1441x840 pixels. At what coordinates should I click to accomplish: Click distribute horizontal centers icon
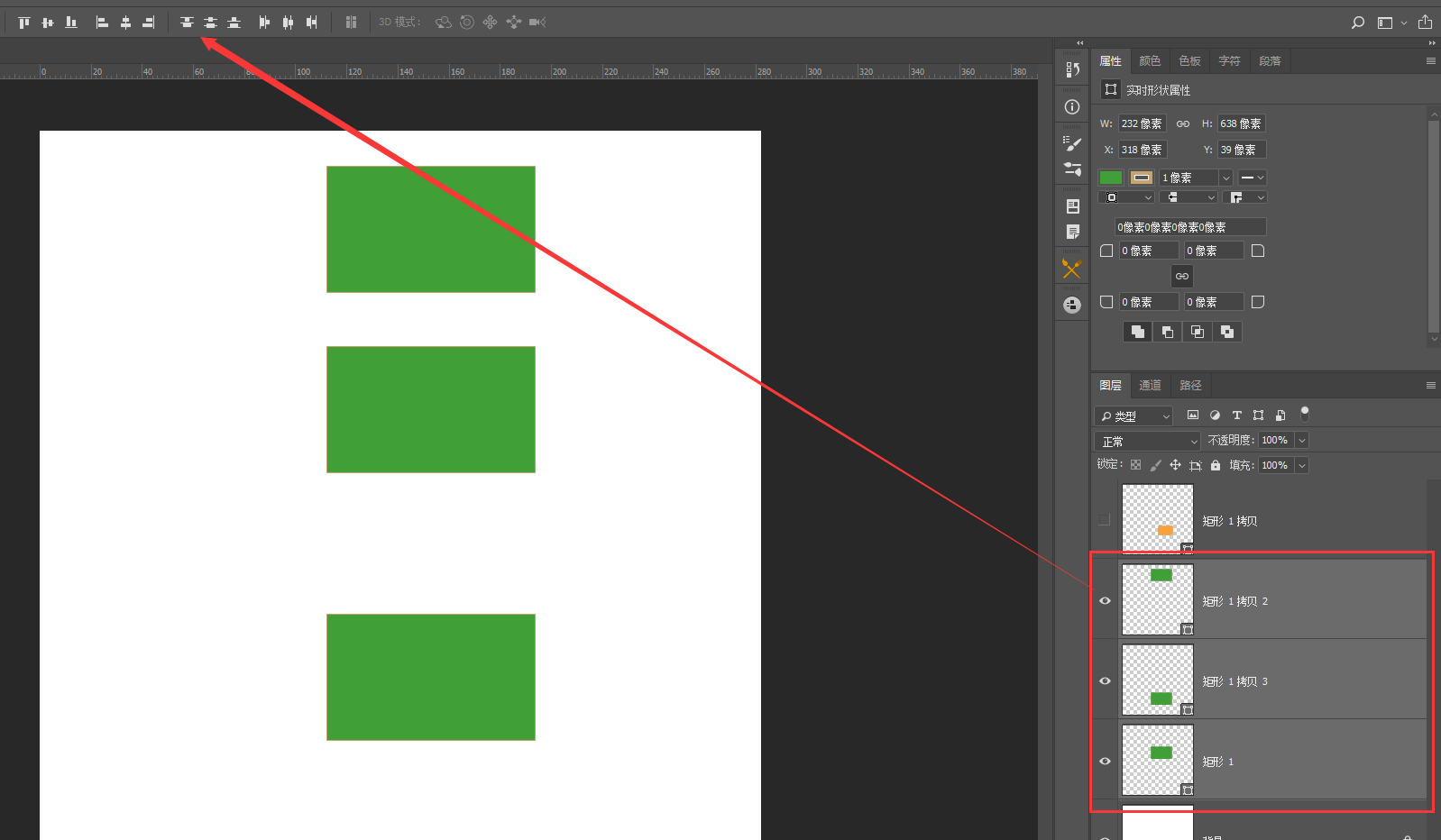[288, 23]
